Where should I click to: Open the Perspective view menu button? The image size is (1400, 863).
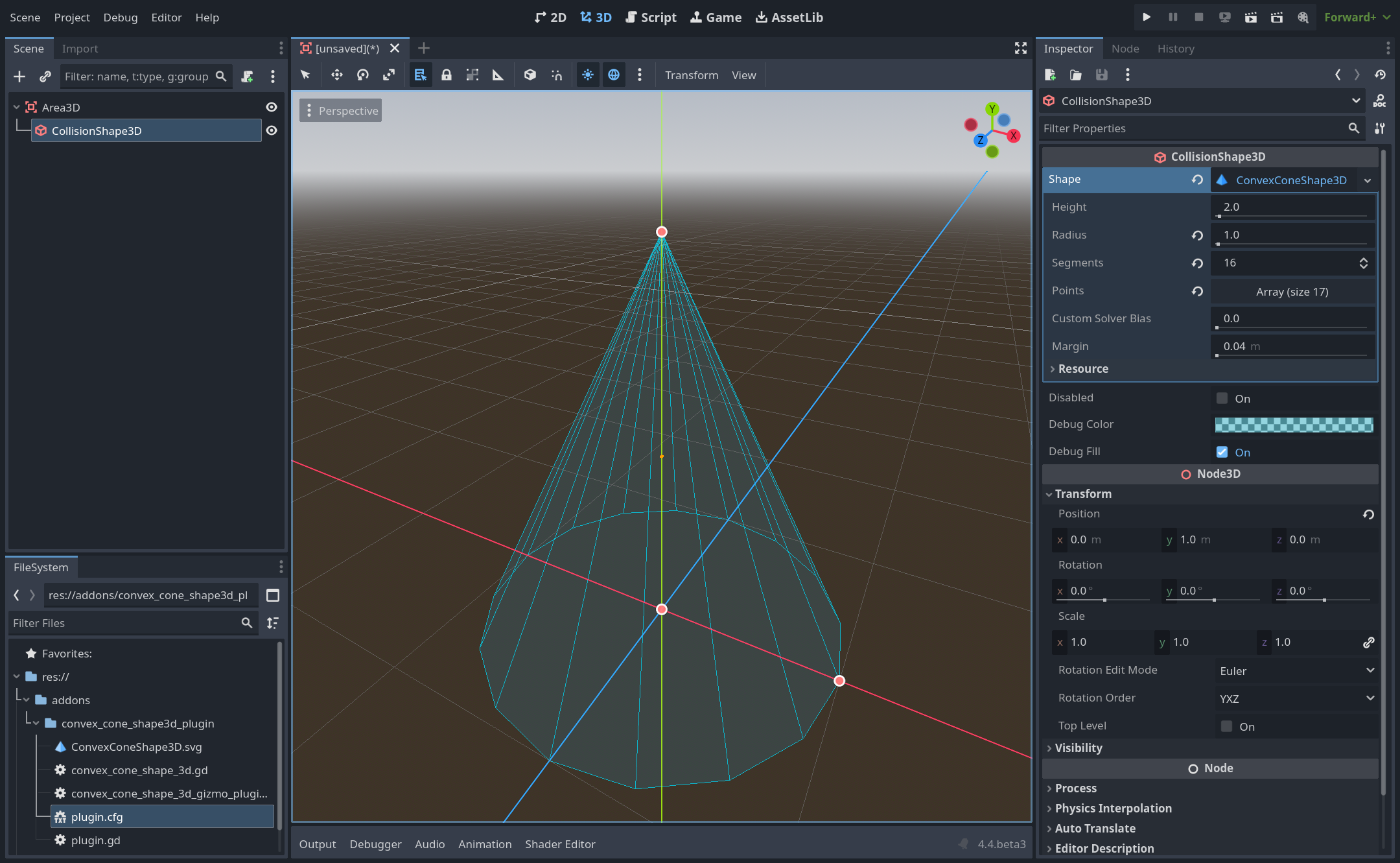(341, 111)
